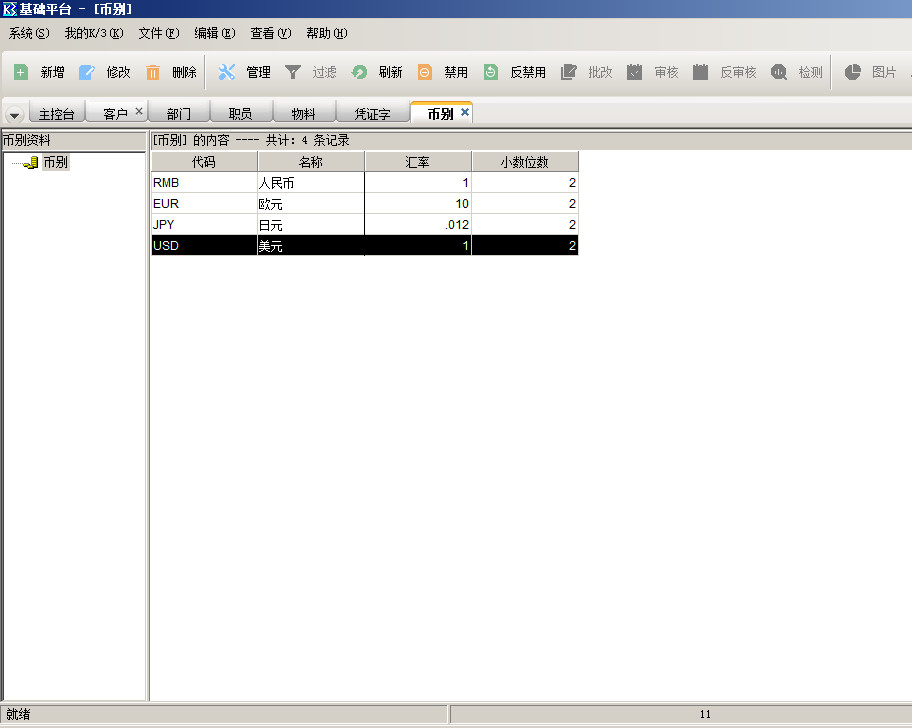Open the 系统(S) menu
The height and width of the screenshot is (728, 912).
click(x=28, y=33)
